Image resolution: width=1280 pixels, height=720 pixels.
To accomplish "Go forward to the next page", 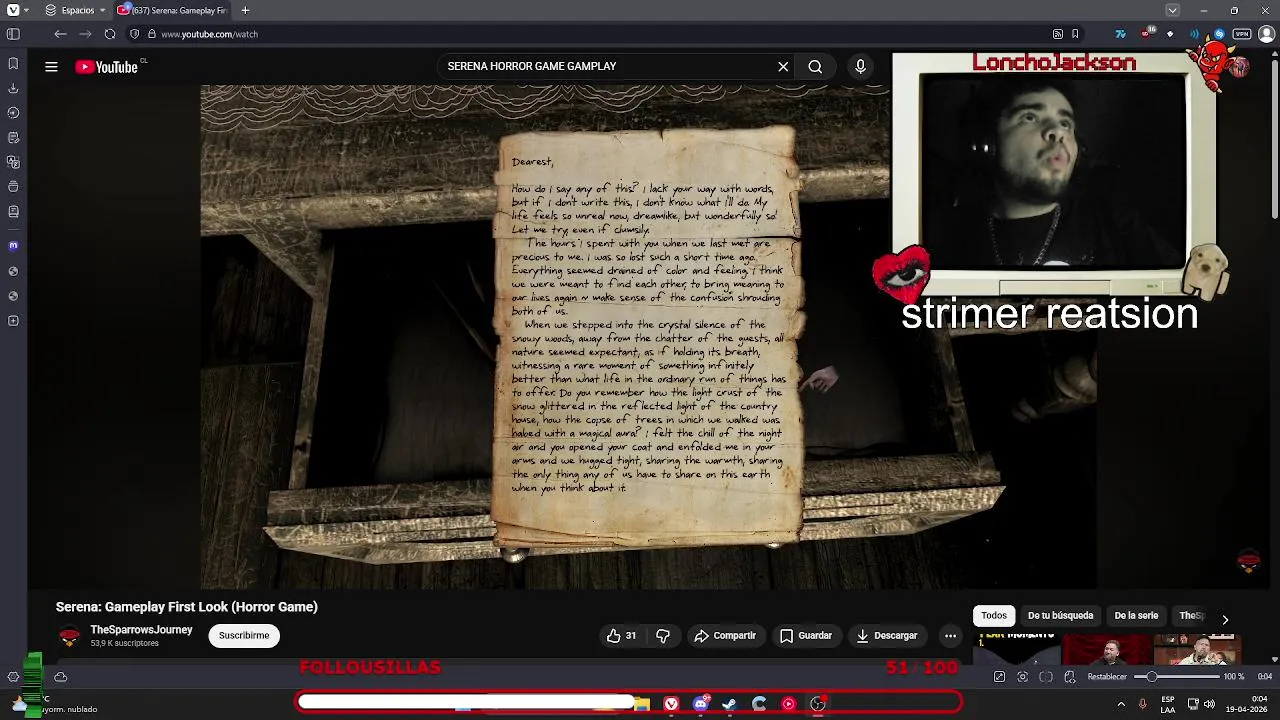I will (85, 34).
